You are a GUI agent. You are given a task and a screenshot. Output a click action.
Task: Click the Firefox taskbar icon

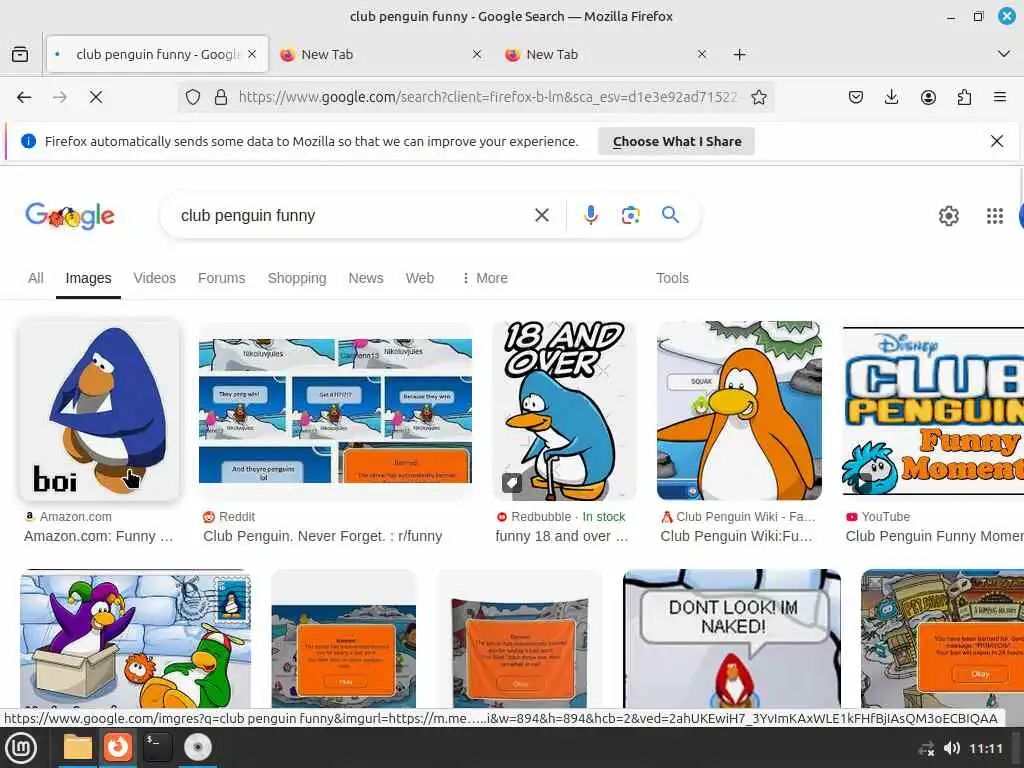118,748
